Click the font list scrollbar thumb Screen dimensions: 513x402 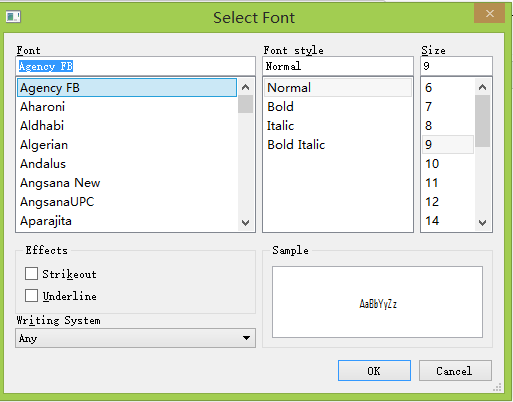[246, 104]
